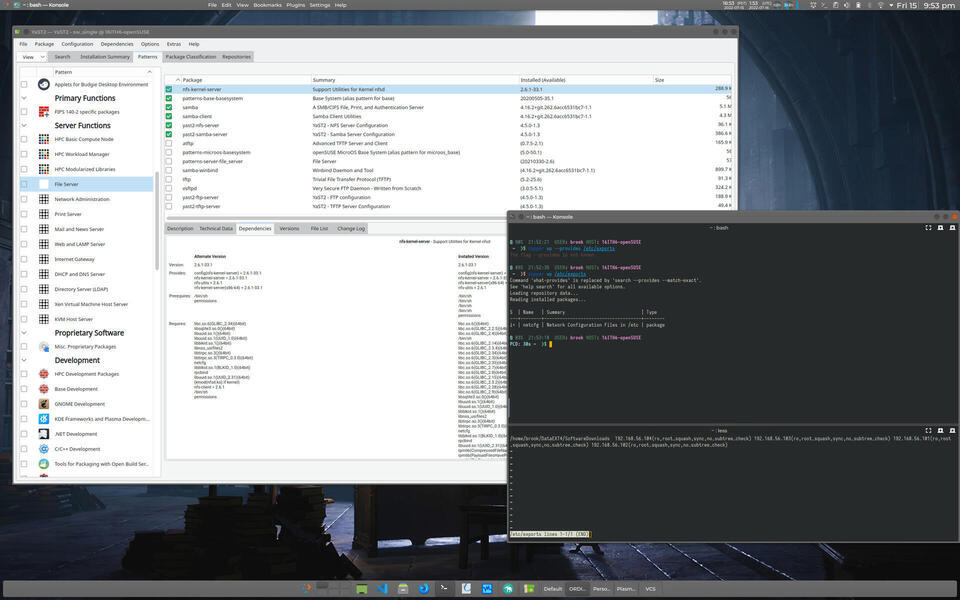Check the vsftpd package checkbox
The width and height of the screenshot is (960, 600).
(169, 189)
